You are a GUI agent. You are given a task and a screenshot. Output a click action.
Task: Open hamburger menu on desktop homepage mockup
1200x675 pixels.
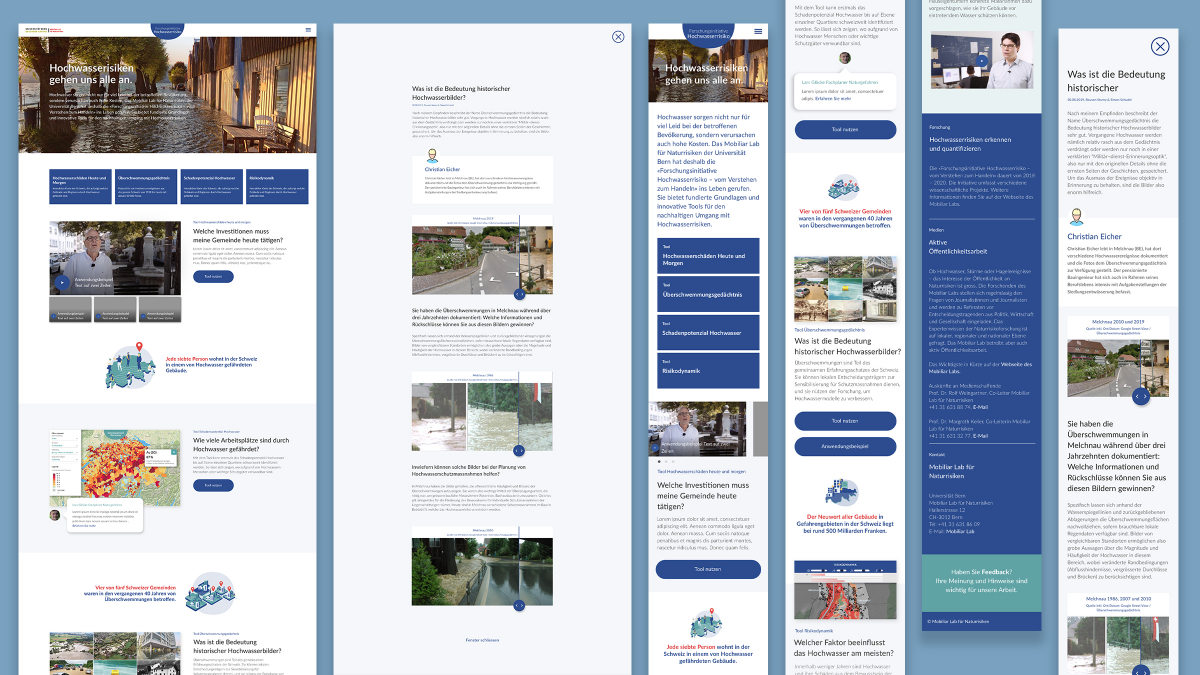click(308, 31)
